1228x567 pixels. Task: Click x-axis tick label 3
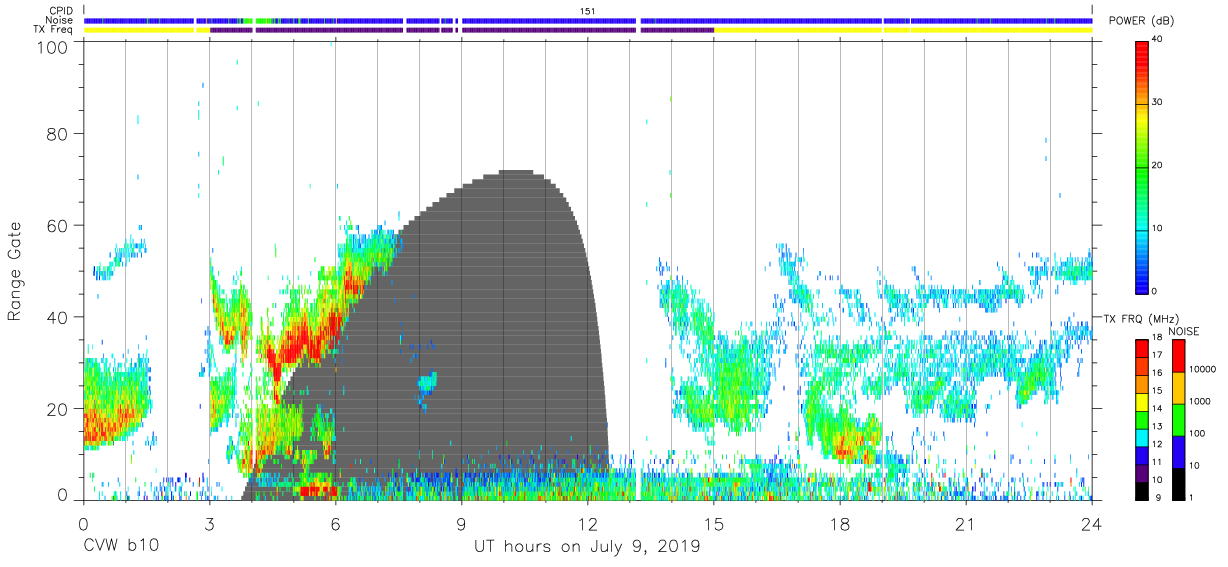[x=209, y=524]
